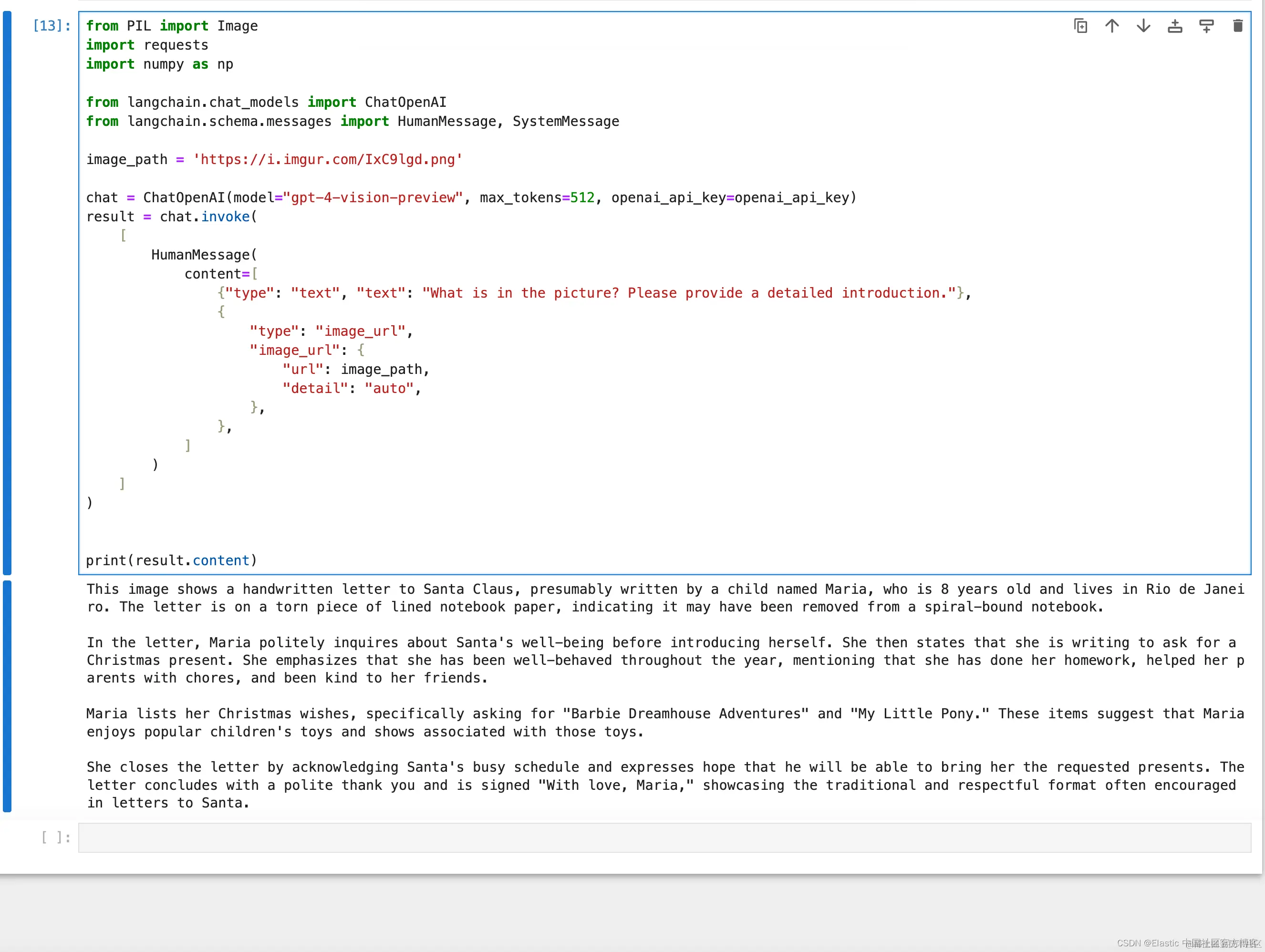Duplicate the current notebook cell
Screen dimensions: 1265x952
pos(1080,26)
